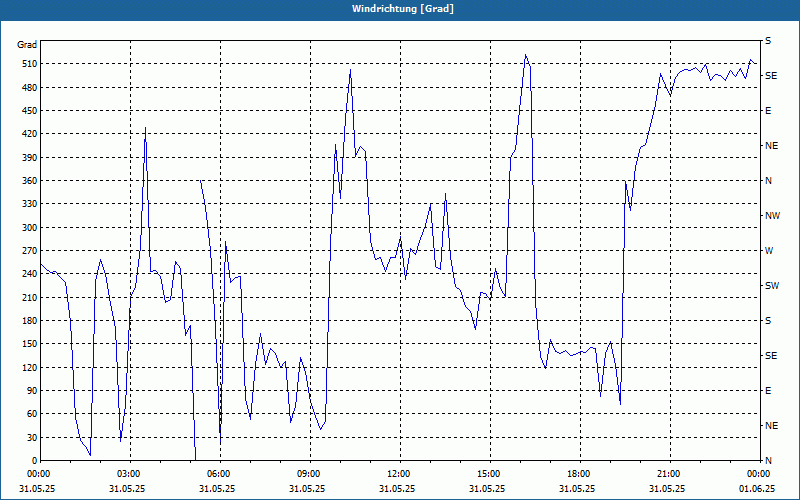Select the 240 left-axis value
Viewport: 800px width, 500px height.
[29, 274]
